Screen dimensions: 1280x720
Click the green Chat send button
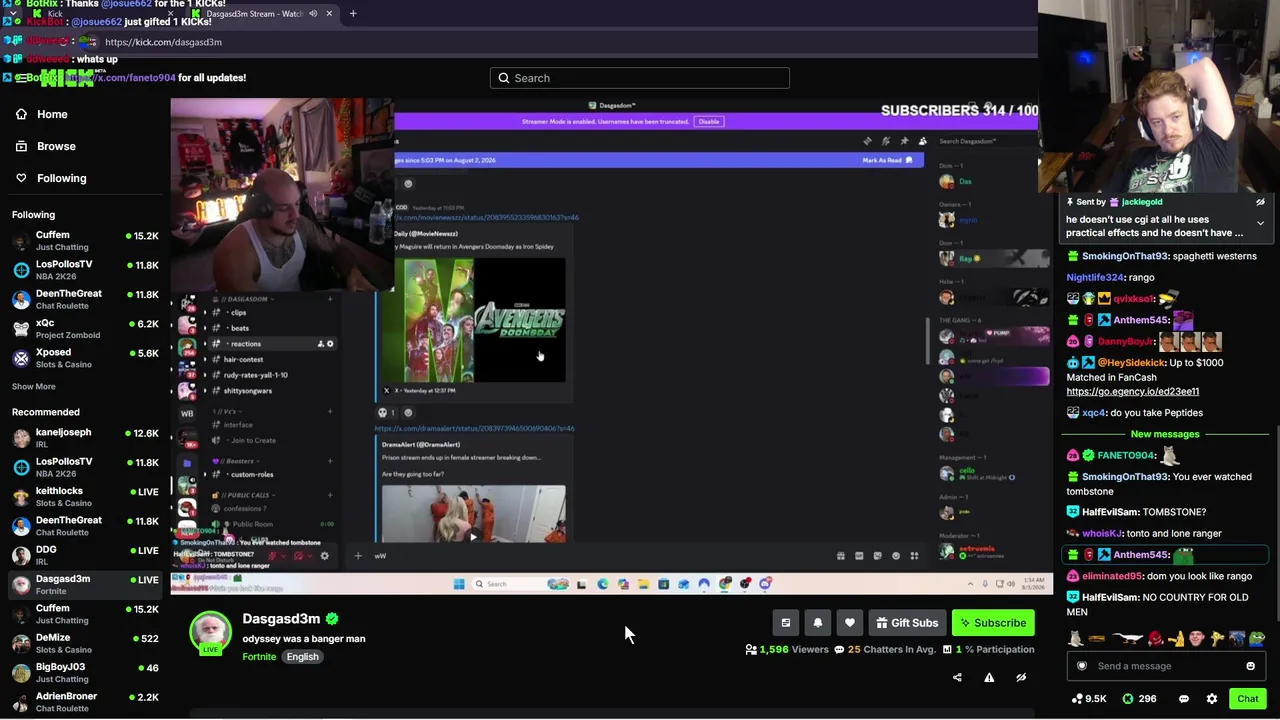click(1247, 699)
